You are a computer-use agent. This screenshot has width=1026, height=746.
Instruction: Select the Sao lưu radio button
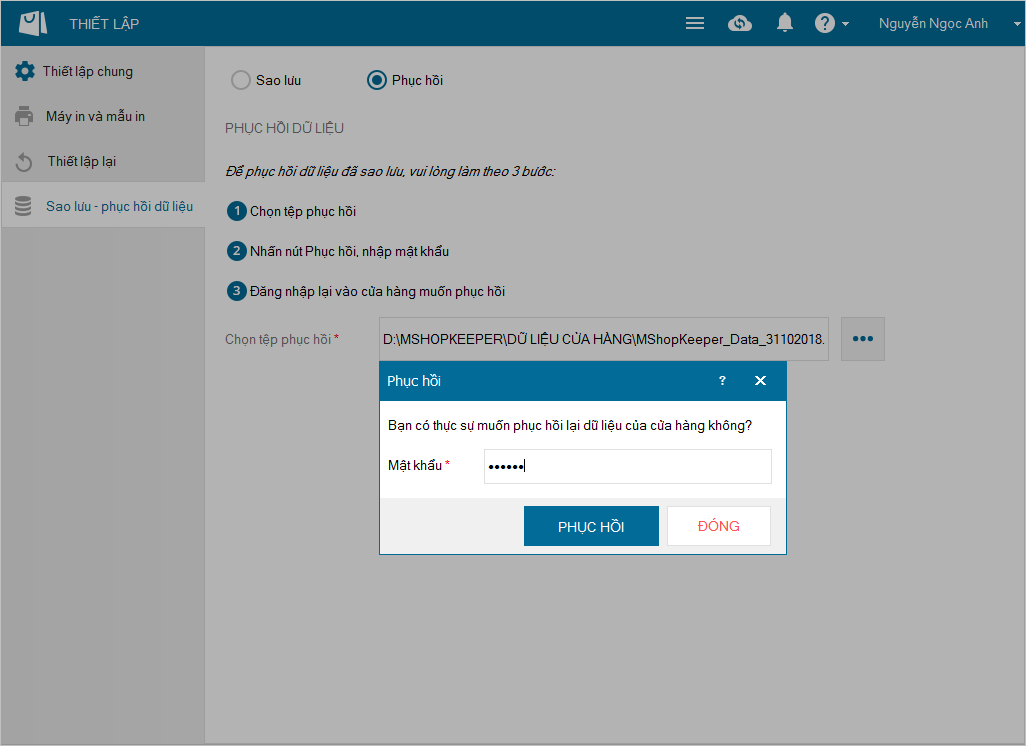[241, 80]
